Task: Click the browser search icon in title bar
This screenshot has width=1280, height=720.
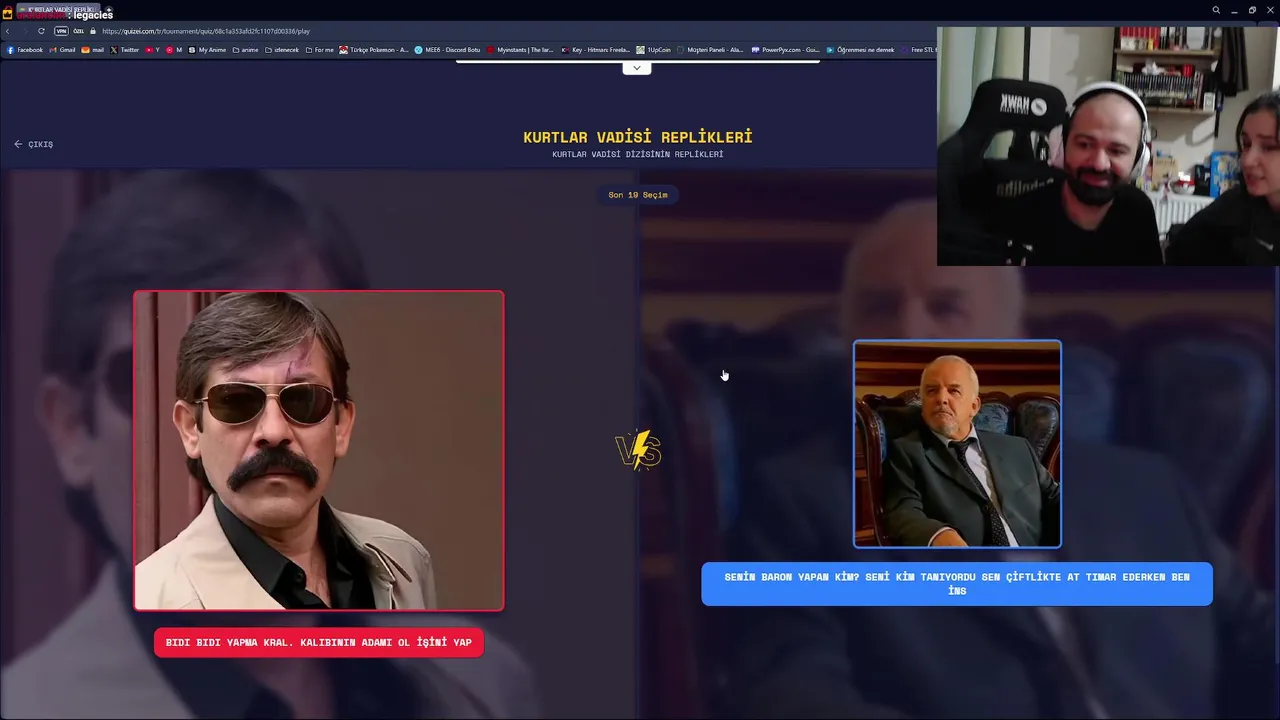Action: [x=1216, y=10]
